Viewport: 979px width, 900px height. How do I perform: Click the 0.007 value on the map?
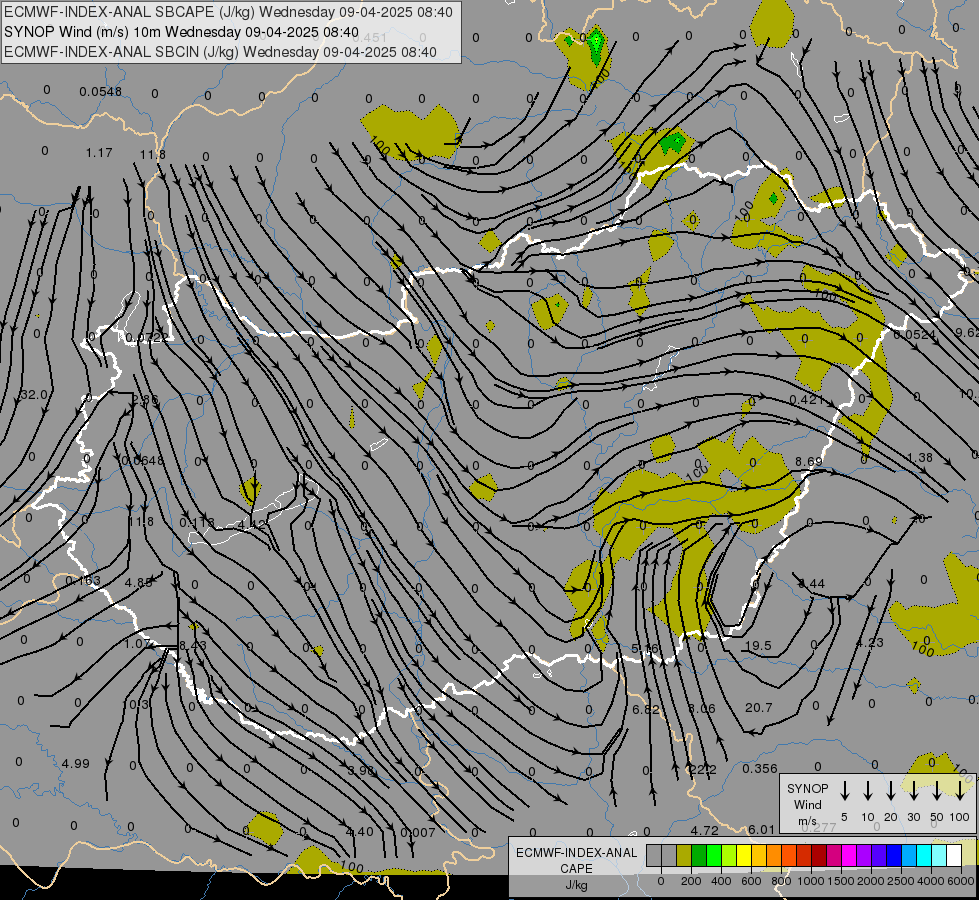418,833
